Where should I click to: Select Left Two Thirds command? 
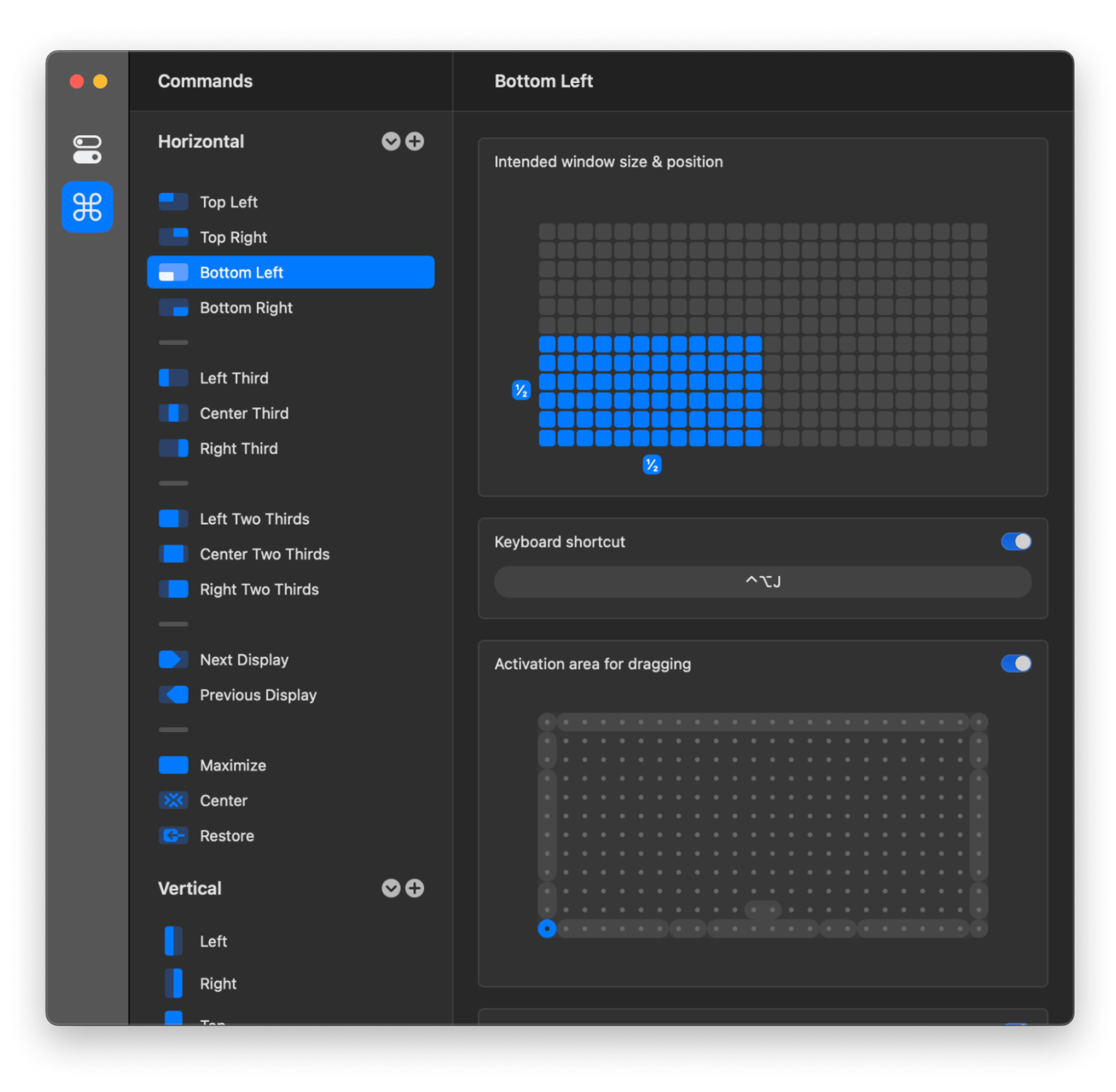[x=254, y=519]
